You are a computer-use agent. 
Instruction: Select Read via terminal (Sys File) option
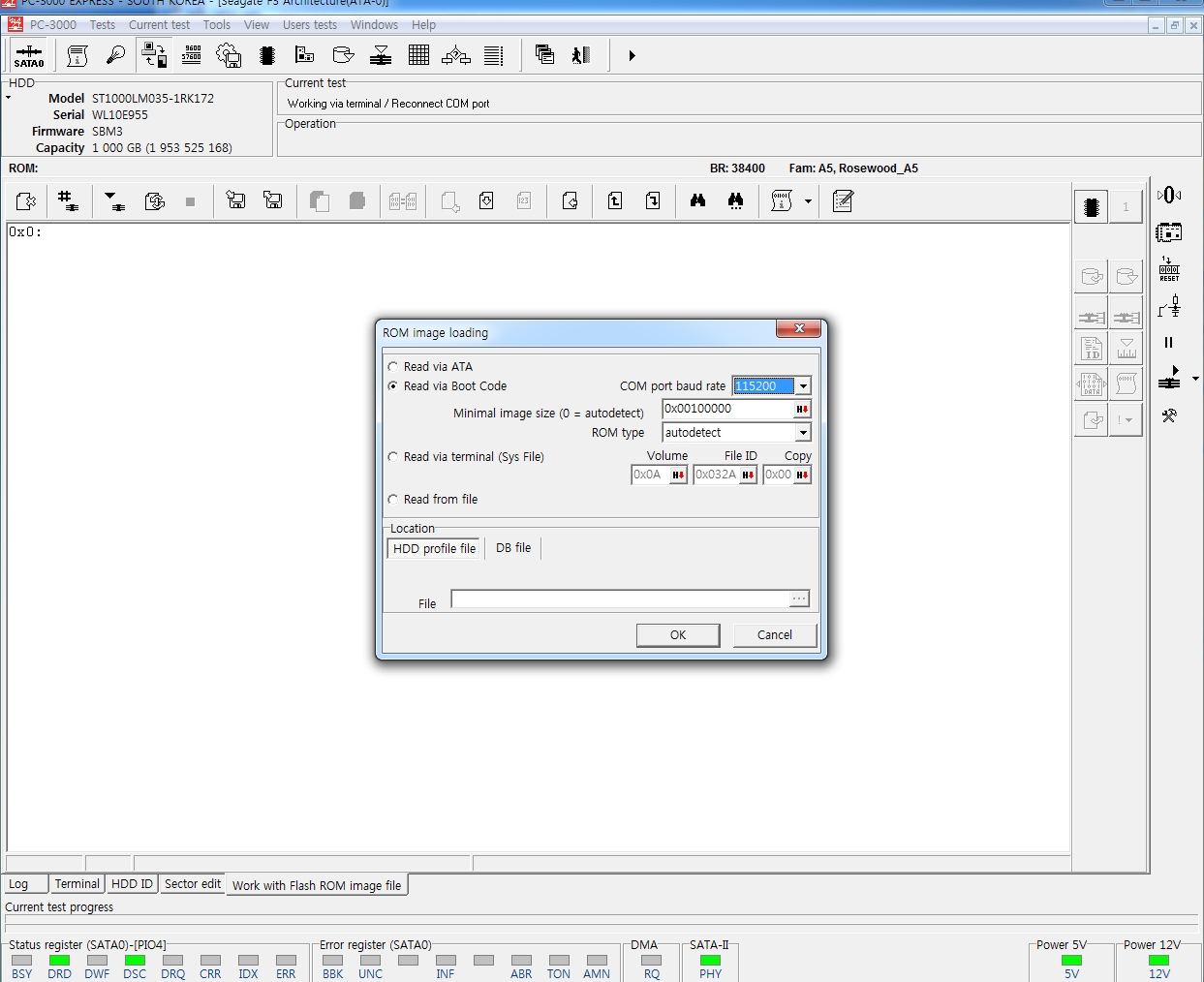click(x=393, y=456)
